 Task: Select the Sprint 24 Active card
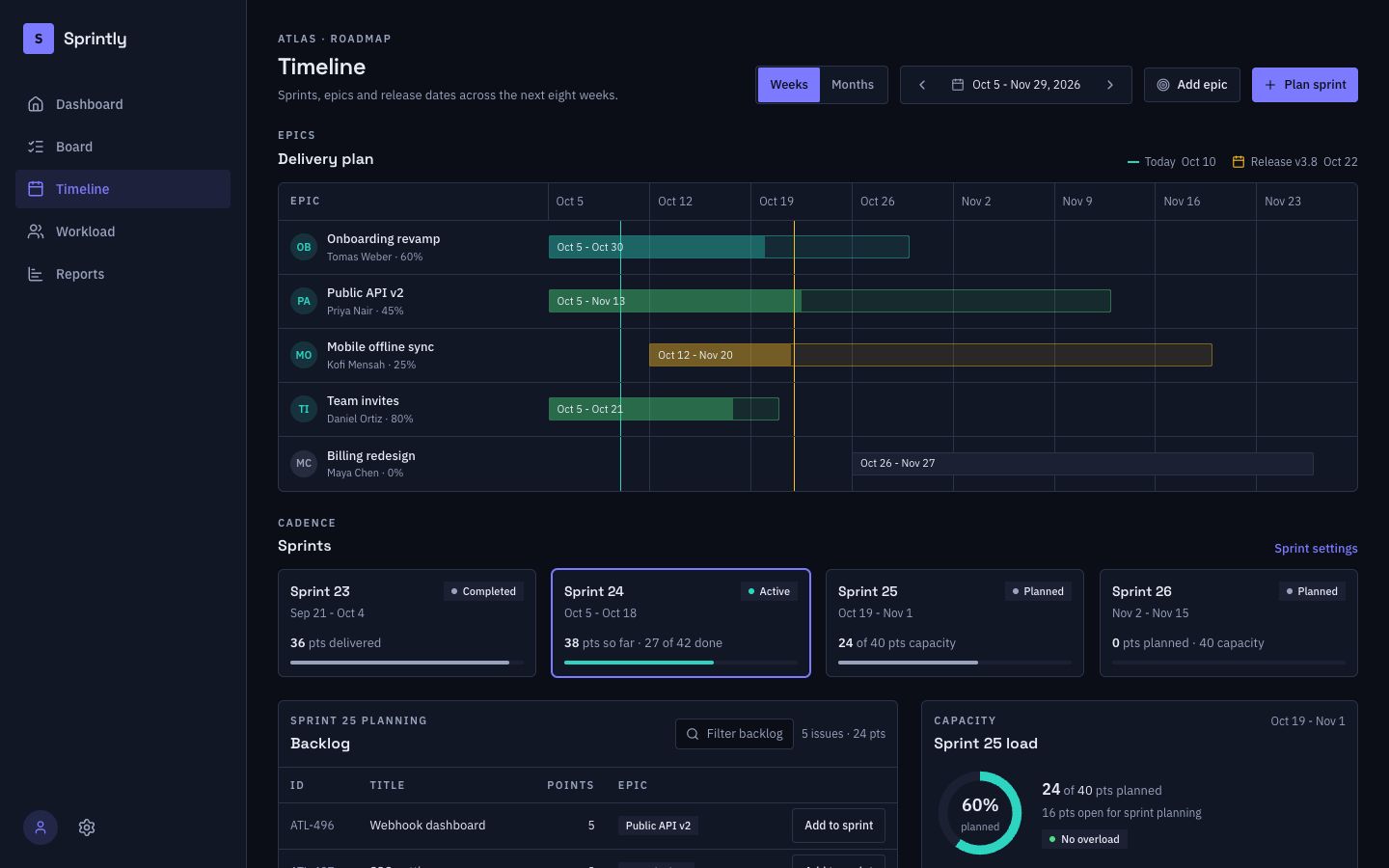(x=681, y=623)
